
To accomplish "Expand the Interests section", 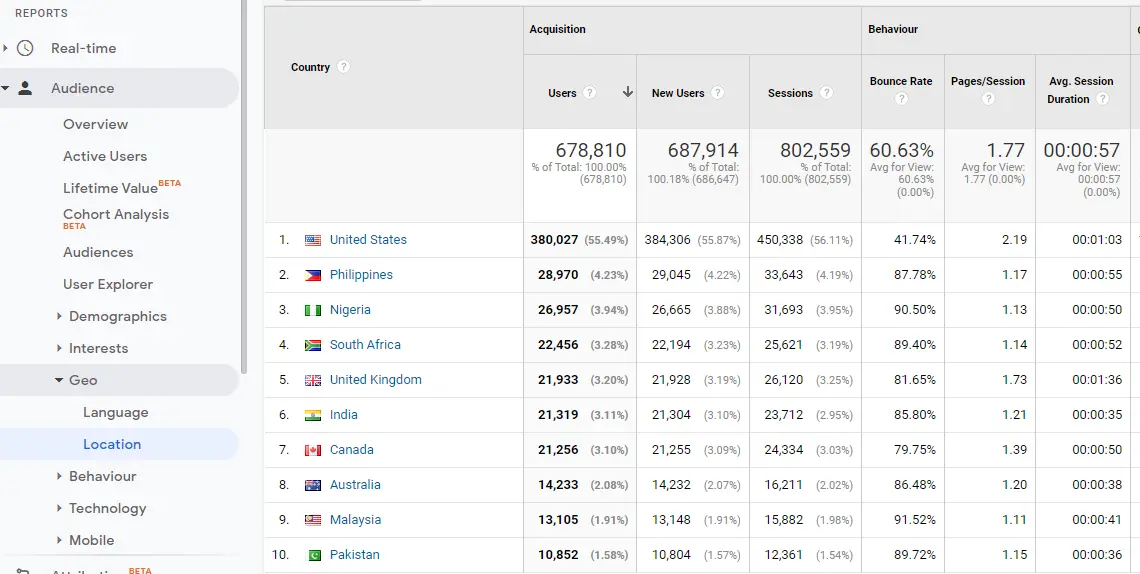I will coord(60,348).
